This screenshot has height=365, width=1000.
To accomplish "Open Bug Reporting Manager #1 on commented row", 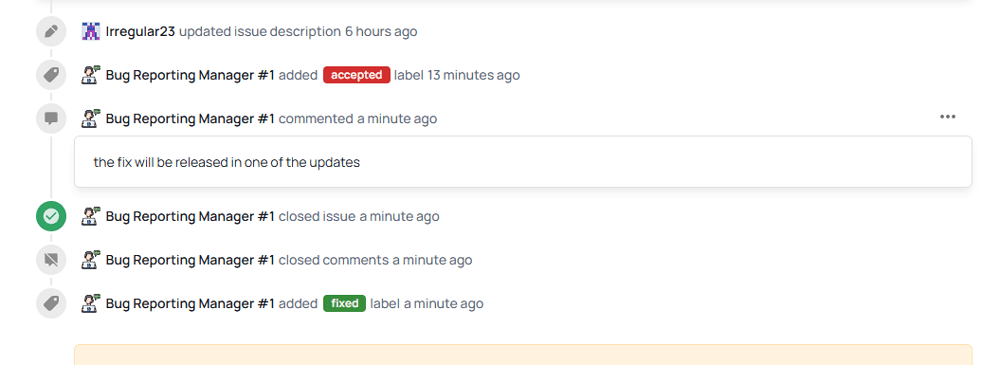I will (x=190, y=119).
